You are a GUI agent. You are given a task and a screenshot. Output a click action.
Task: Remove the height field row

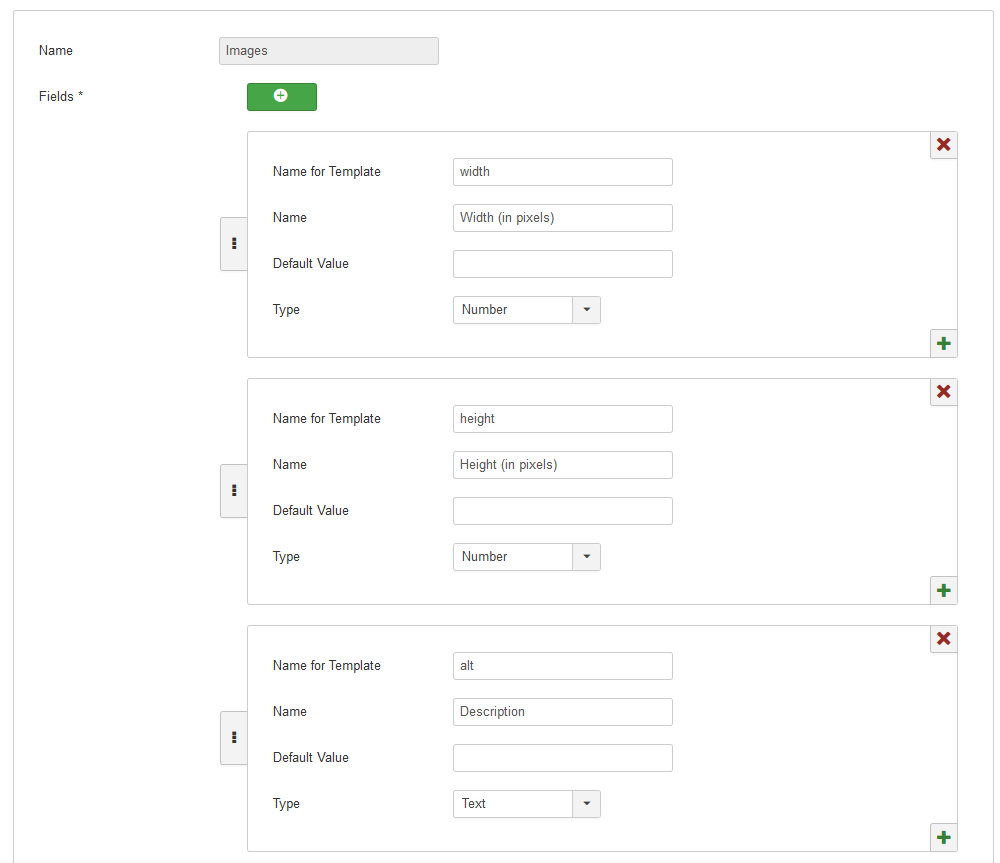(943, 392)
